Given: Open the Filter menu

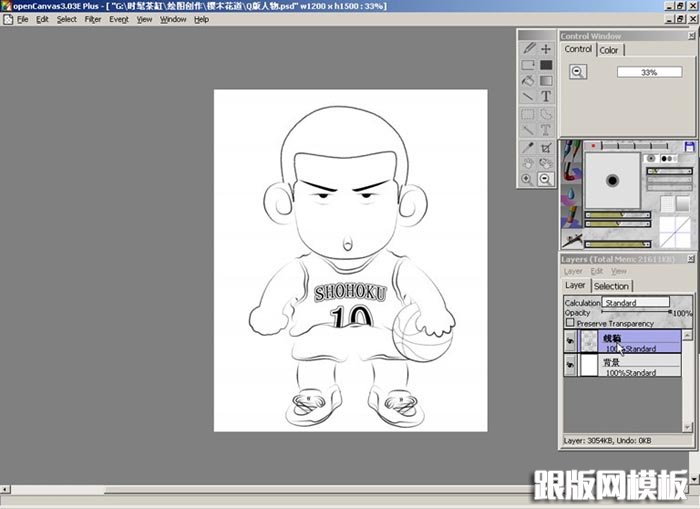Looking at the screenshot, I should coord(93,20).
